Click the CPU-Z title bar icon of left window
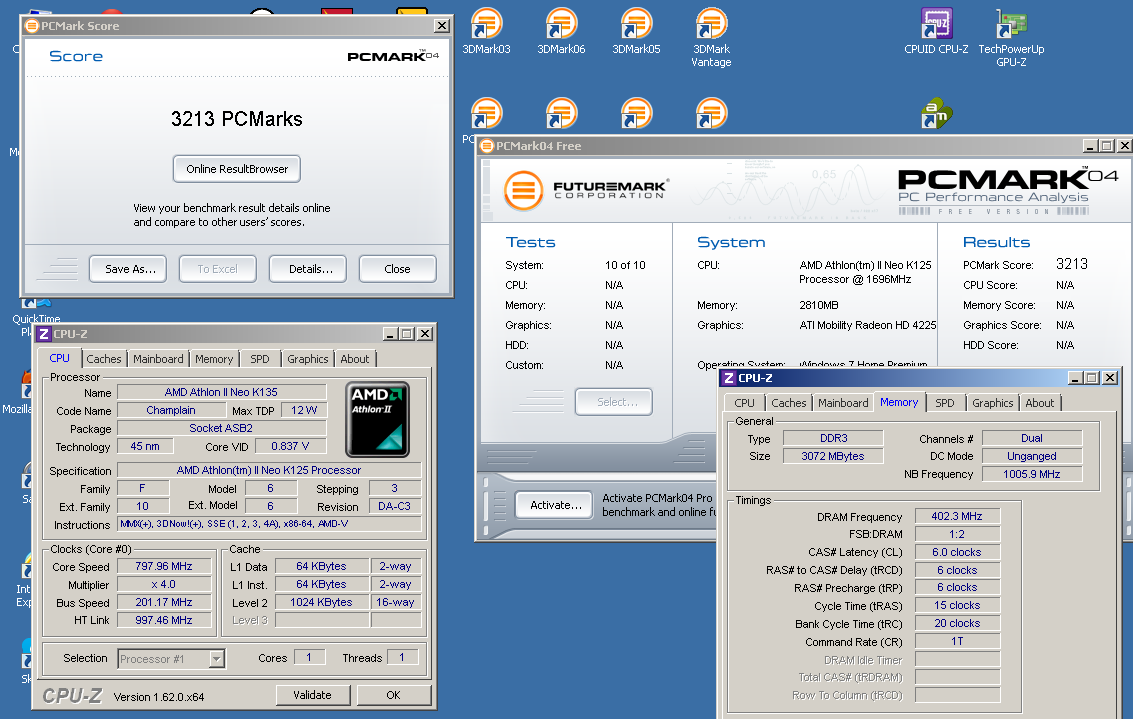Screen dimensions: 1133x719 pyautogui.click(x=44, y=334)
